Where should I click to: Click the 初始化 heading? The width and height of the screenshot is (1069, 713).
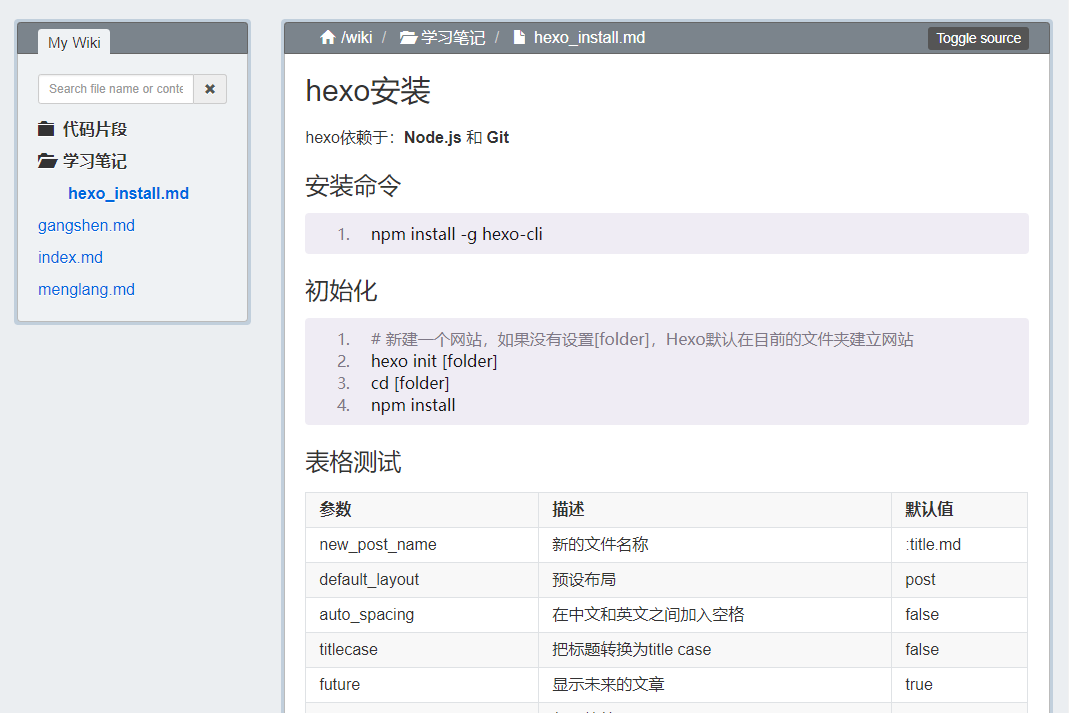pos(341,290)
